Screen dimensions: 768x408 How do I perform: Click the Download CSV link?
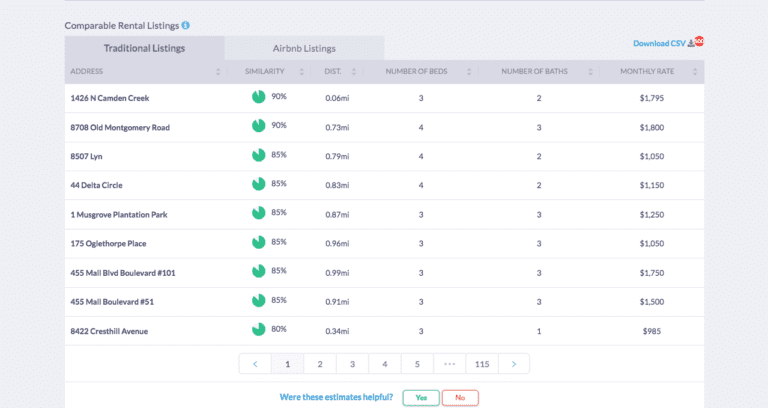(x=658, y=44)
